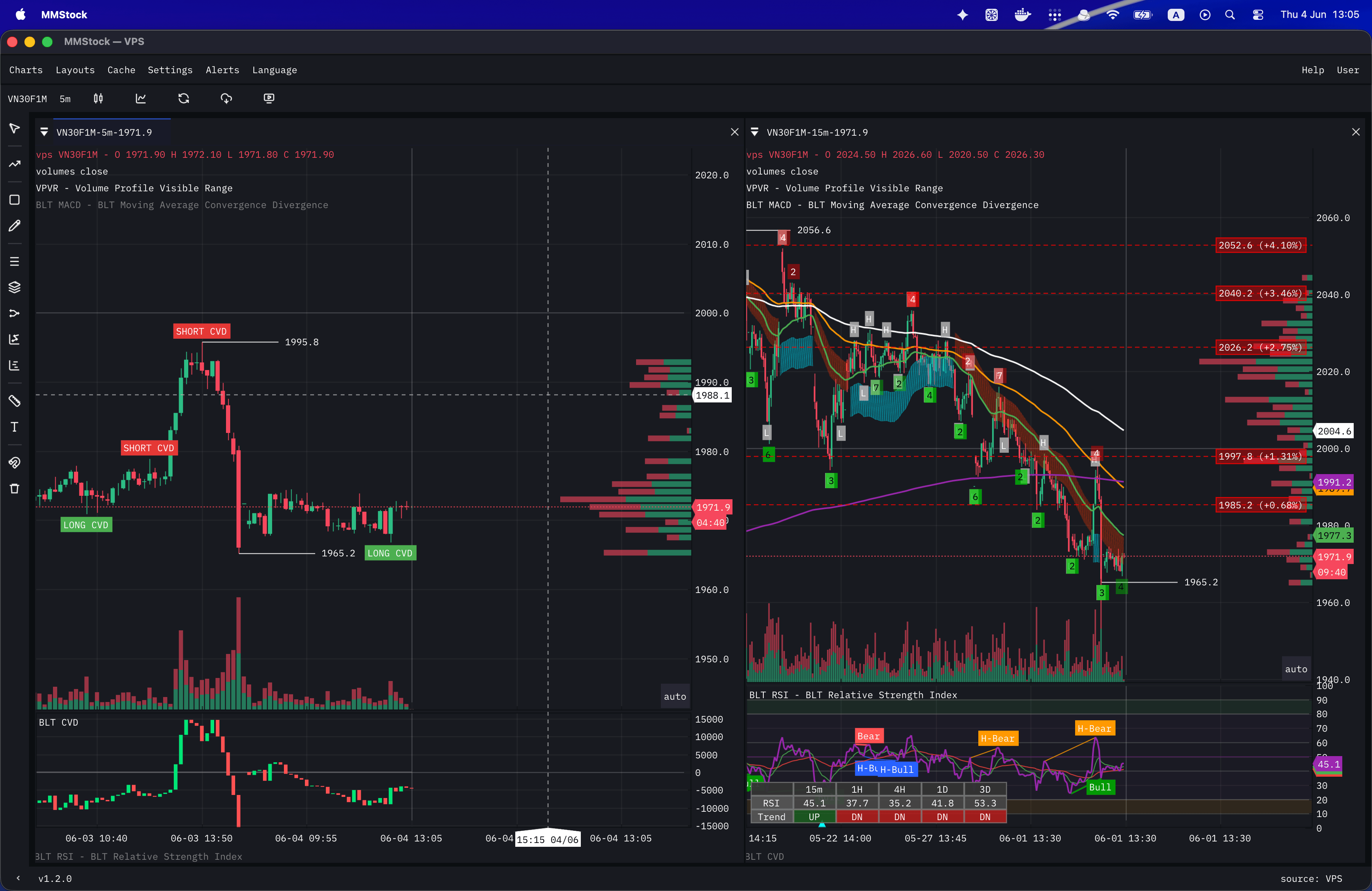Select the VN30F1M-5m-1971.9 chart tab
The image size is (1372, 891).
click(104, 133)
